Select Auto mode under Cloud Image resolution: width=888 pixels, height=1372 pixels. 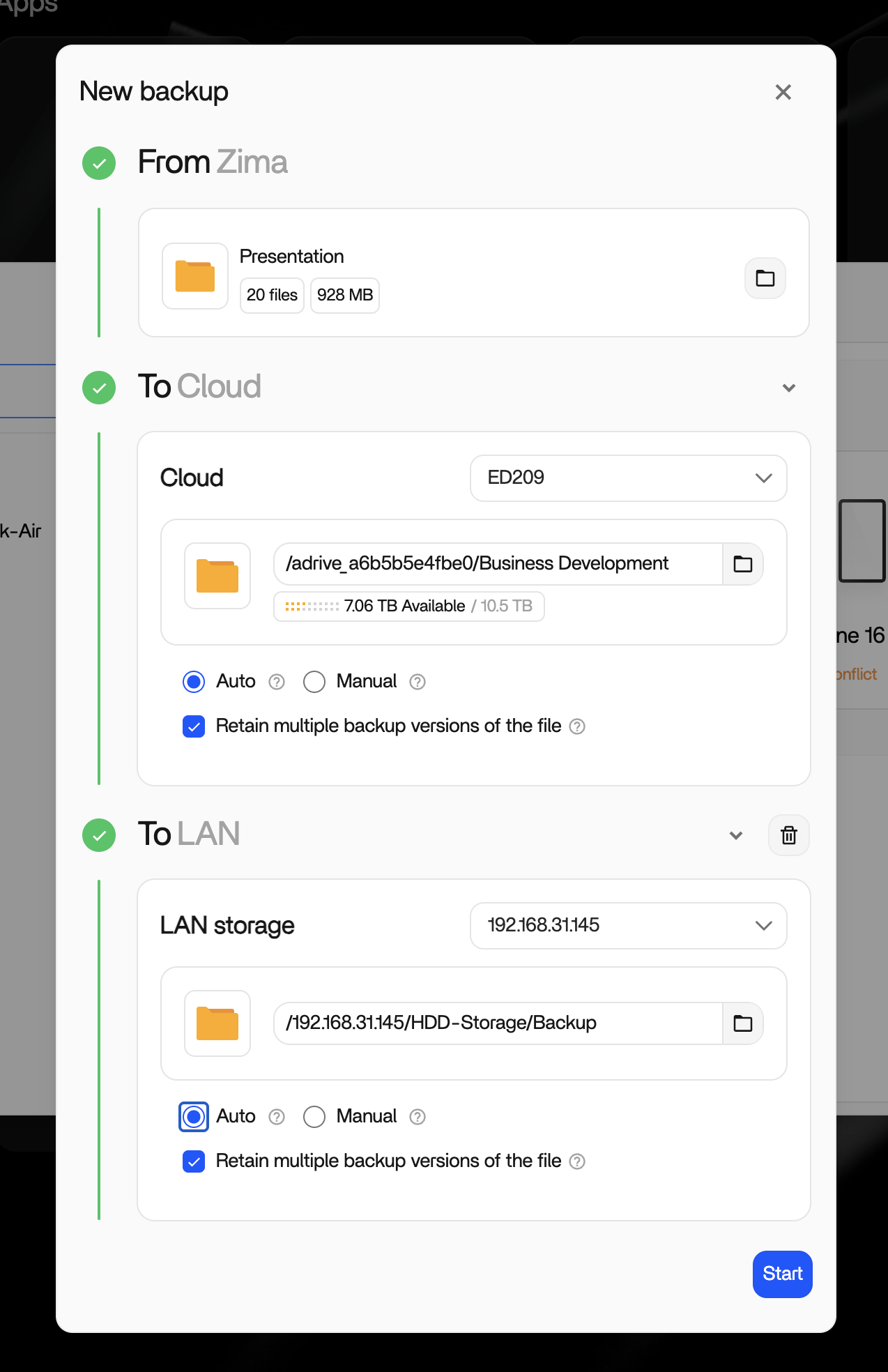(x=194, y=682)
